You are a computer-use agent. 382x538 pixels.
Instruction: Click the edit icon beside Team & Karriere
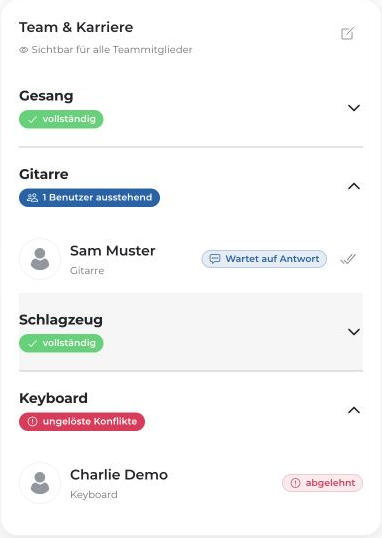point(347,33)
